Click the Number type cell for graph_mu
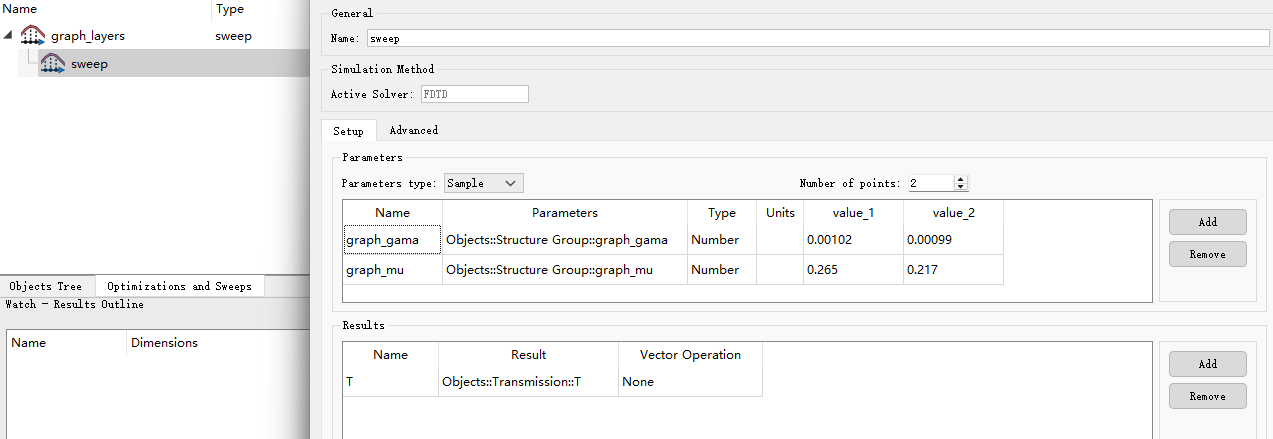 click(x=722, y=270)
